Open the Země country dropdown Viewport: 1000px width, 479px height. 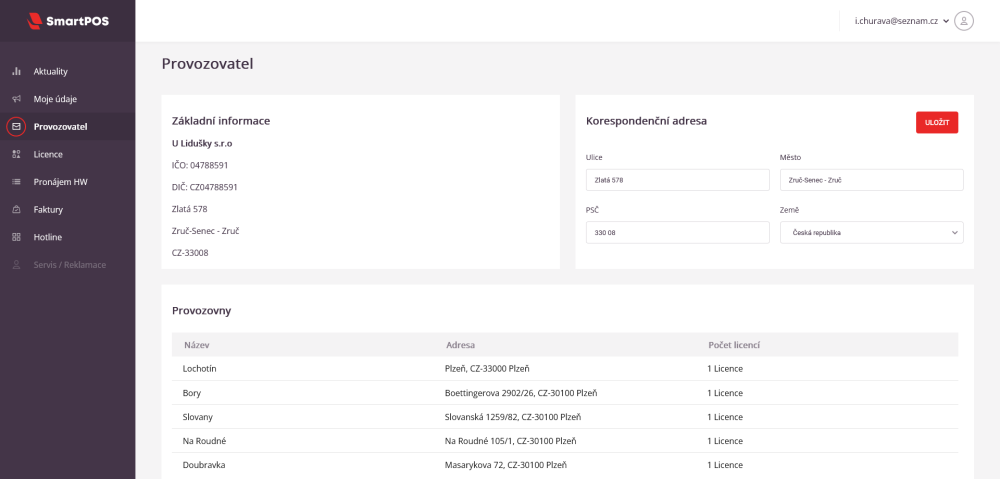click(871, 232)
